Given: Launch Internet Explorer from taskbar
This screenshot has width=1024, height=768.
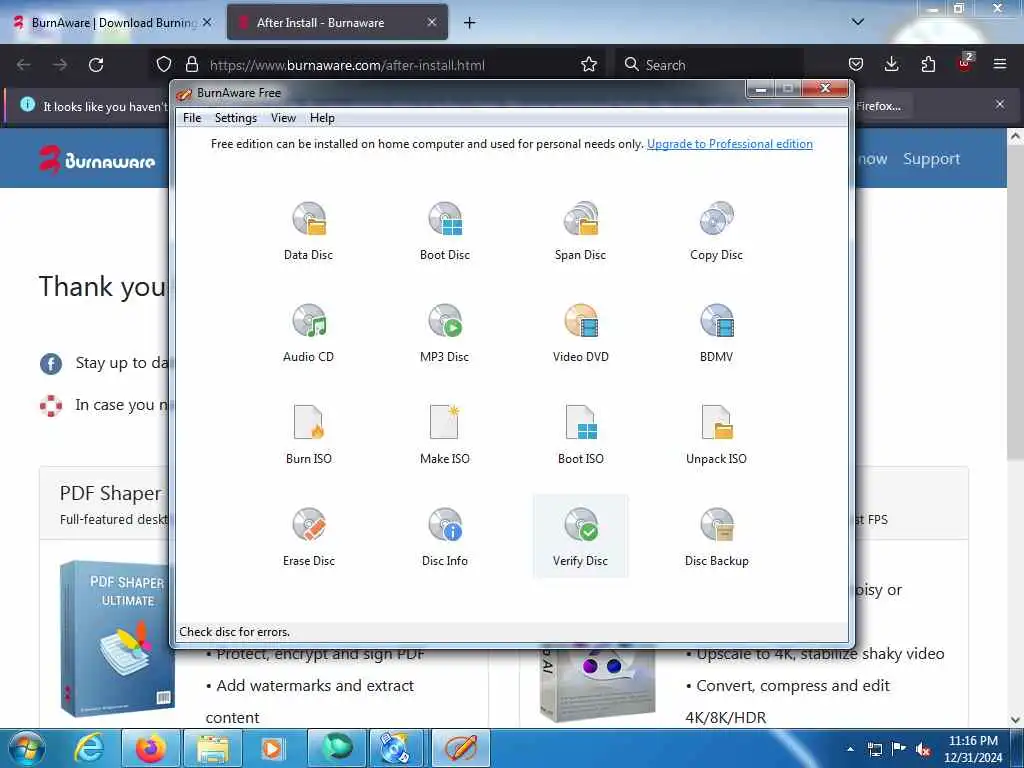Looking at the screenshot, I should click(88, 748).
